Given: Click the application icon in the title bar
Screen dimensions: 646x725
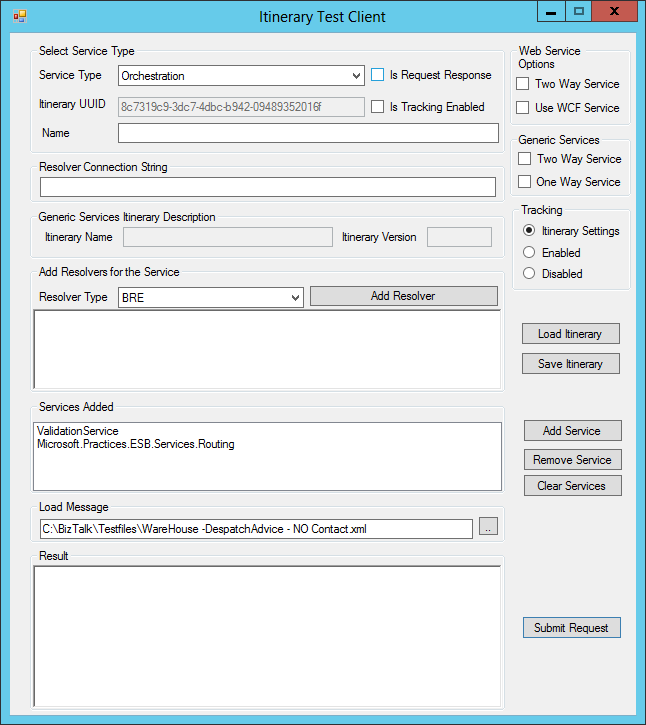Looking at the screenshot, I should (x=20, y=17).
